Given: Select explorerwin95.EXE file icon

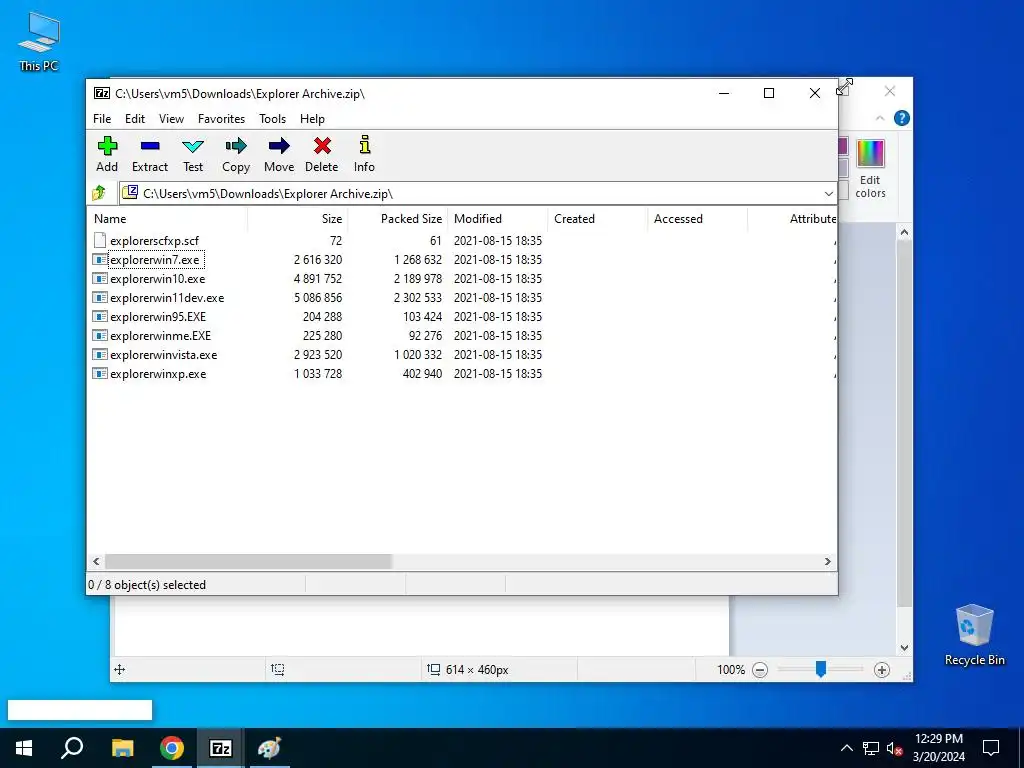Looking at the screenshot, I should (x=99, y=316).
